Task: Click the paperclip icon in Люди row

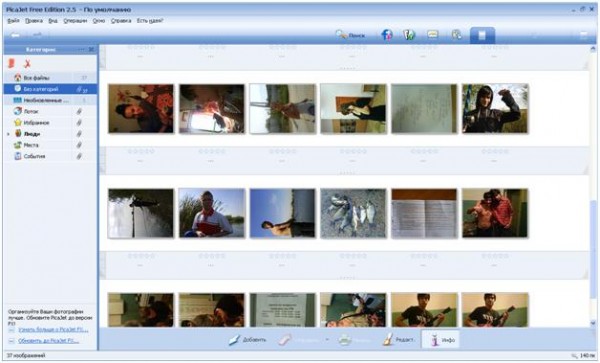Action: tap(79, 134)
